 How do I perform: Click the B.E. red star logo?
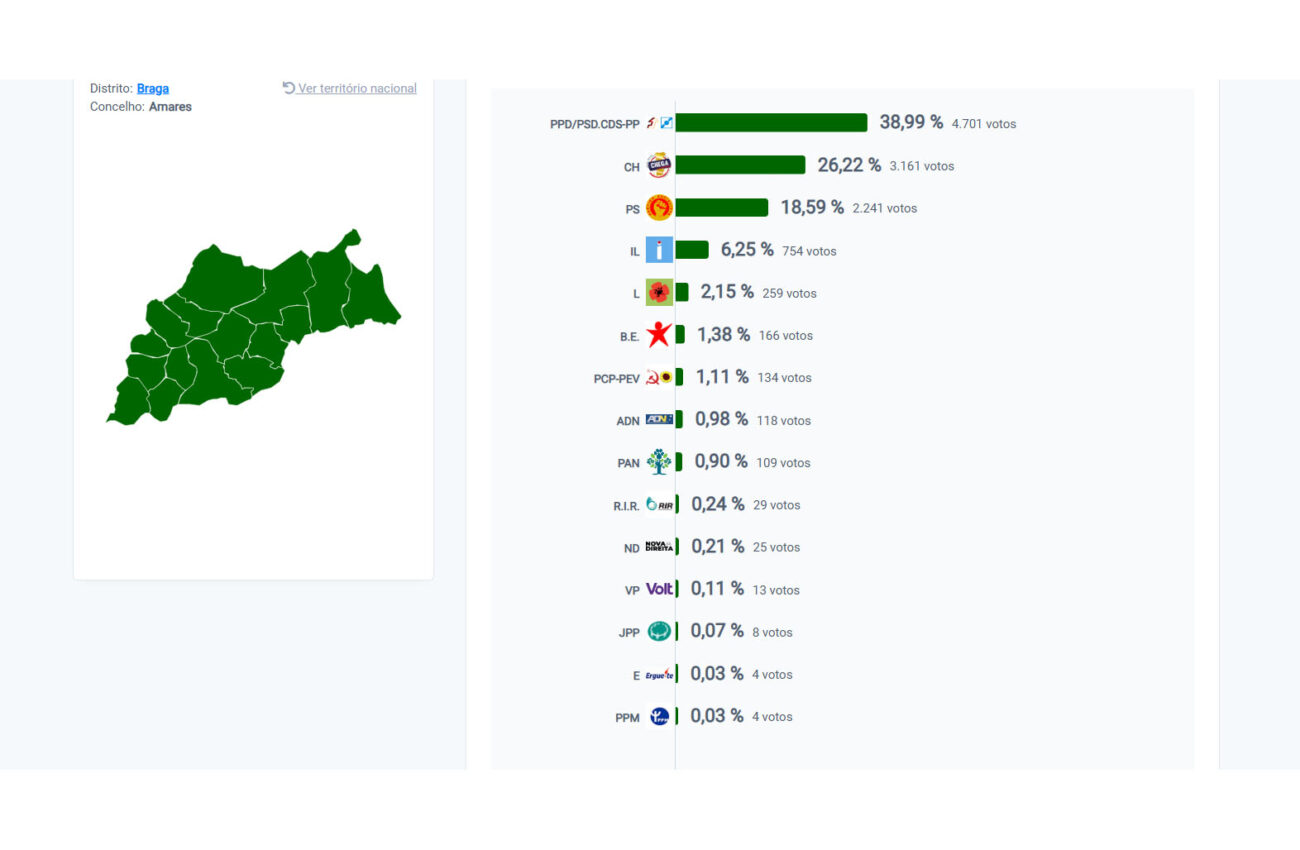coord(659,335)
